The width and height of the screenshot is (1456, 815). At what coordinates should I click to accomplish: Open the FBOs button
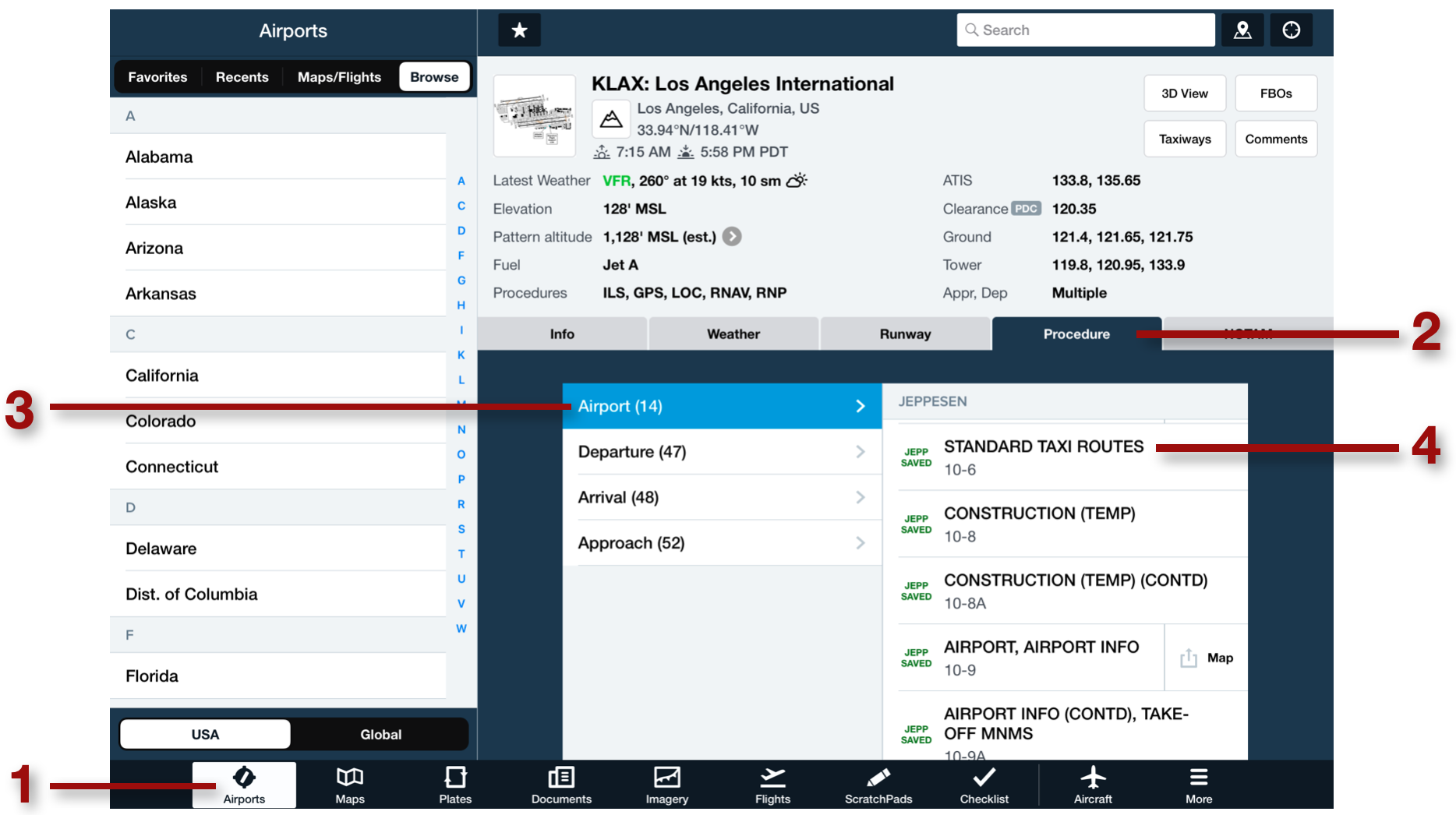click(1276, 93)
